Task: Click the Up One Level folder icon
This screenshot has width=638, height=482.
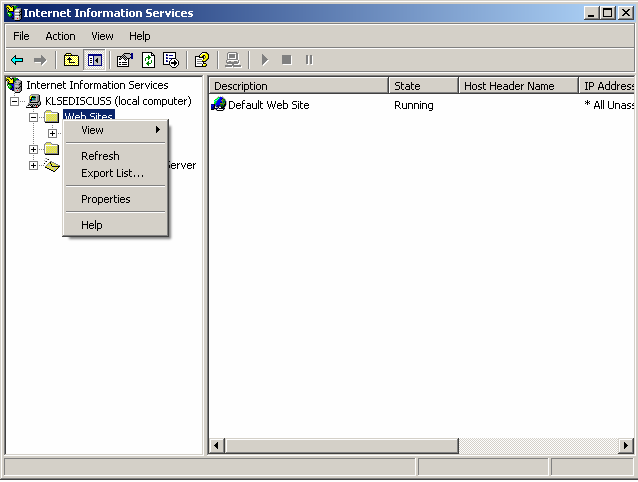Action: click(x=71, y=60)
